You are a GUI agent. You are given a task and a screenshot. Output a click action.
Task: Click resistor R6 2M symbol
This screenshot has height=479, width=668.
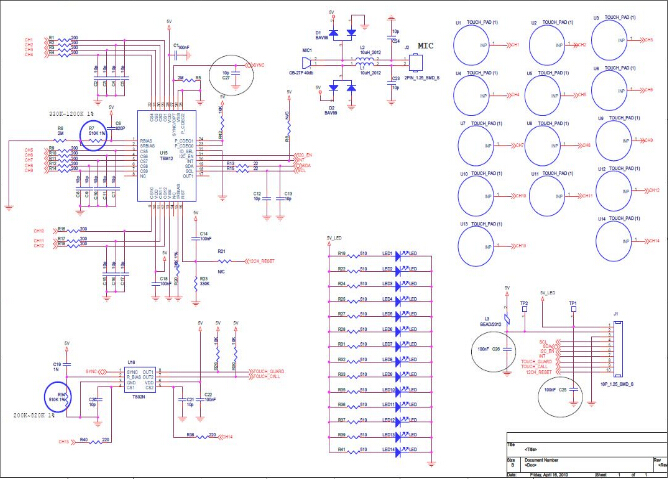61,140
